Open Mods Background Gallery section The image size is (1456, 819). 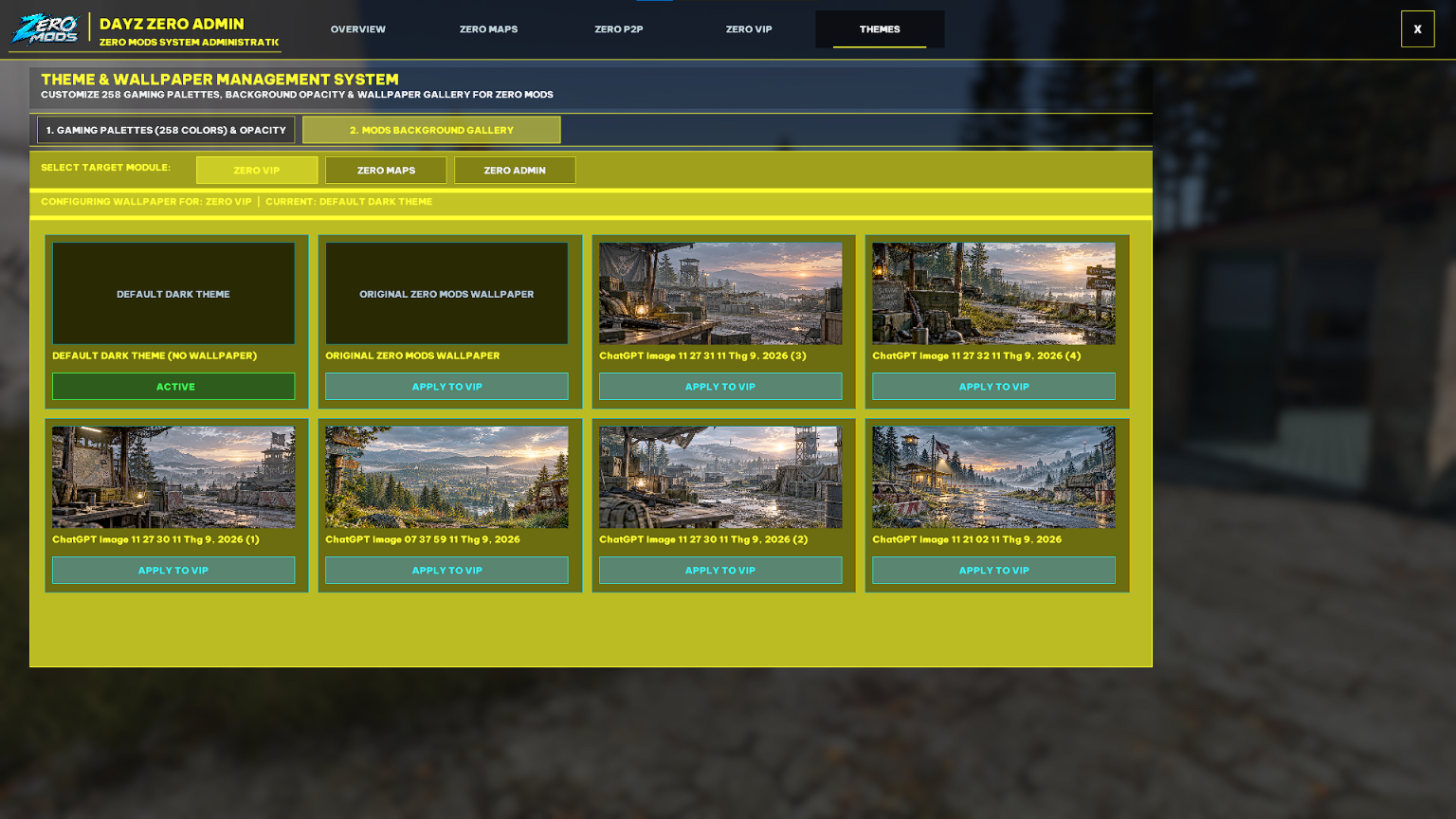click(x=431, y=130)
